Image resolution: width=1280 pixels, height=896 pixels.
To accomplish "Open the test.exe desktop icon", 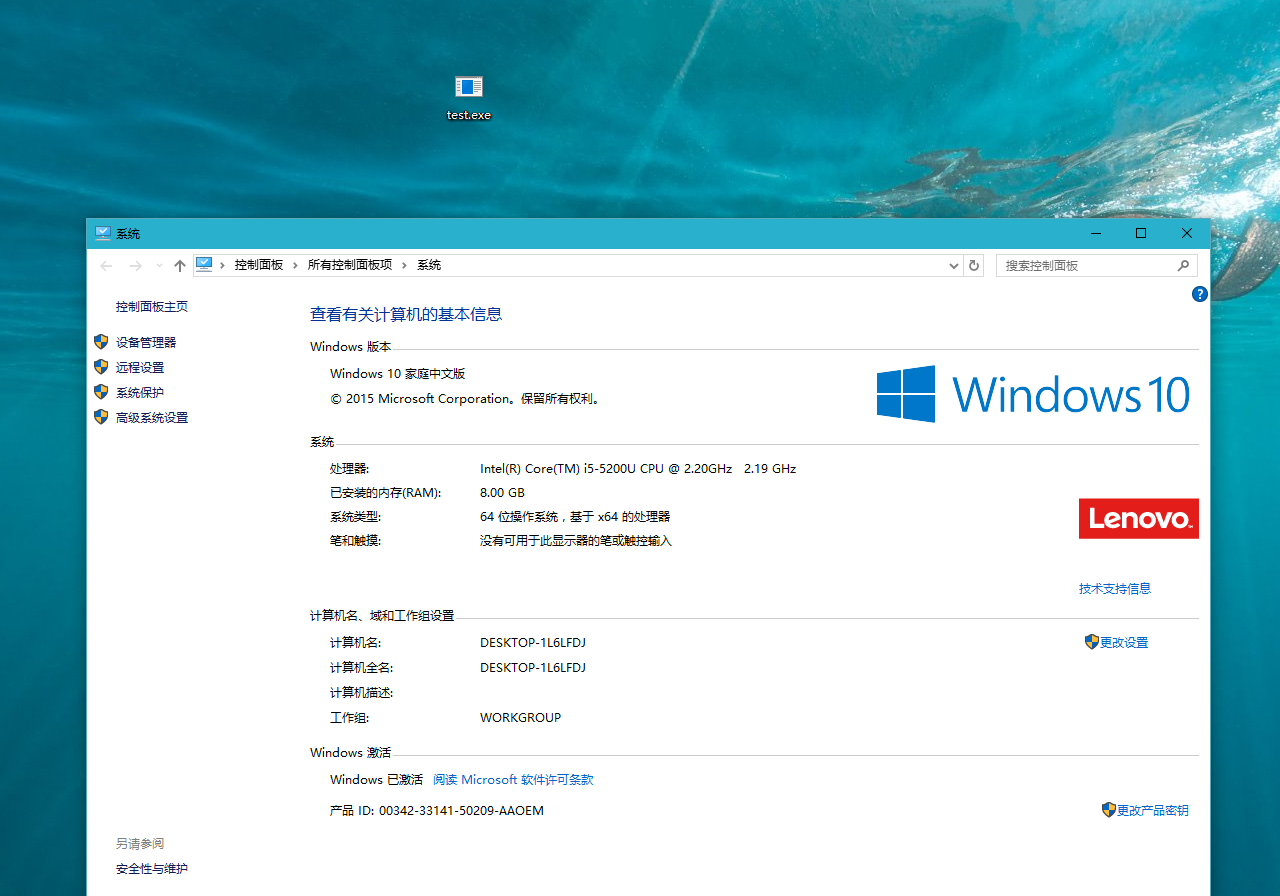I will tap(469, 98).
